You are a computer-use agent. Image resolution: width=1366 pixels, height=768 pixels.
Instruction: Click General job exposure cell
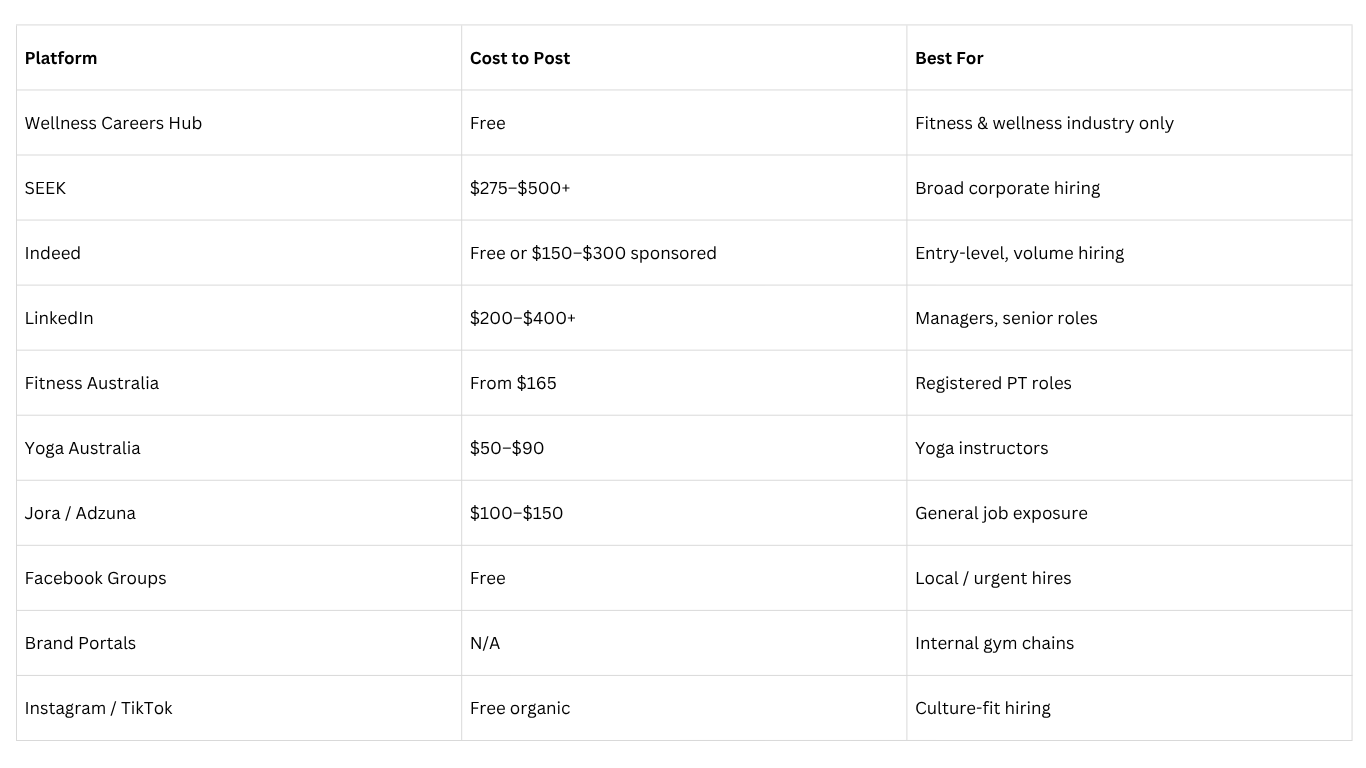[x=1001, y=513]
